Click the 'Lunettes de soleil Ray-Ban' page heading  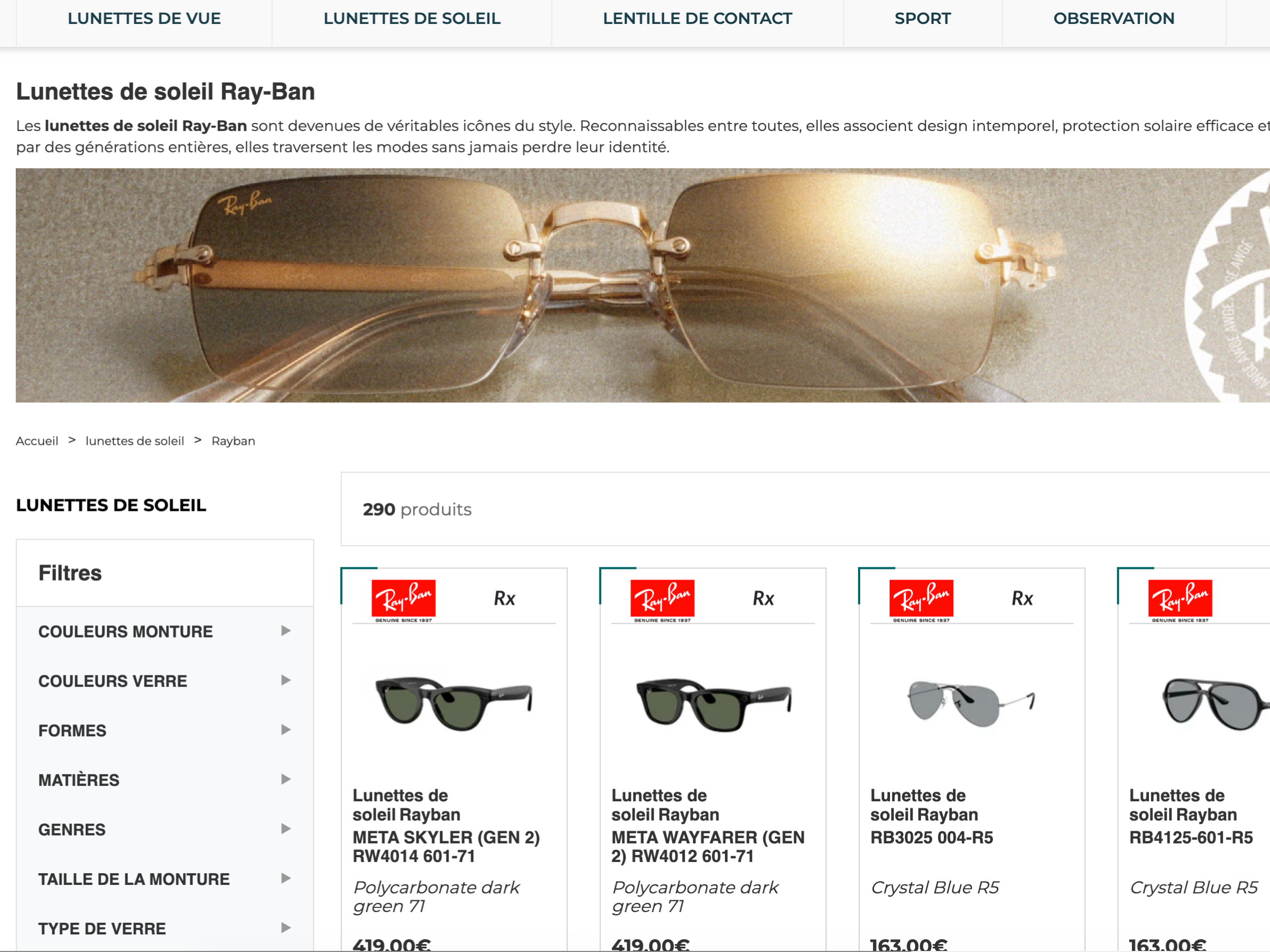[x=165, y=91]
